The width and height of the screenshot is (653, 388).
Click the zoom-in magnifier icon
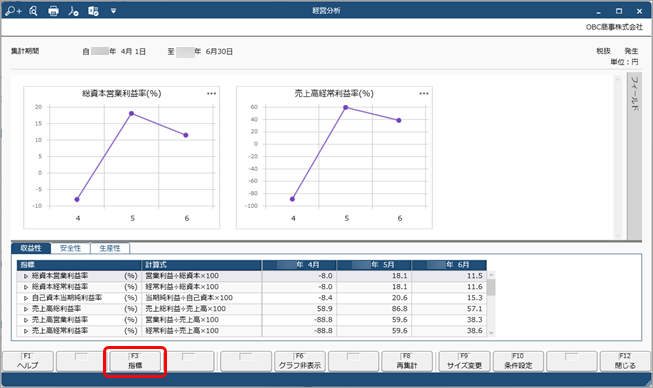pos(13,11)
